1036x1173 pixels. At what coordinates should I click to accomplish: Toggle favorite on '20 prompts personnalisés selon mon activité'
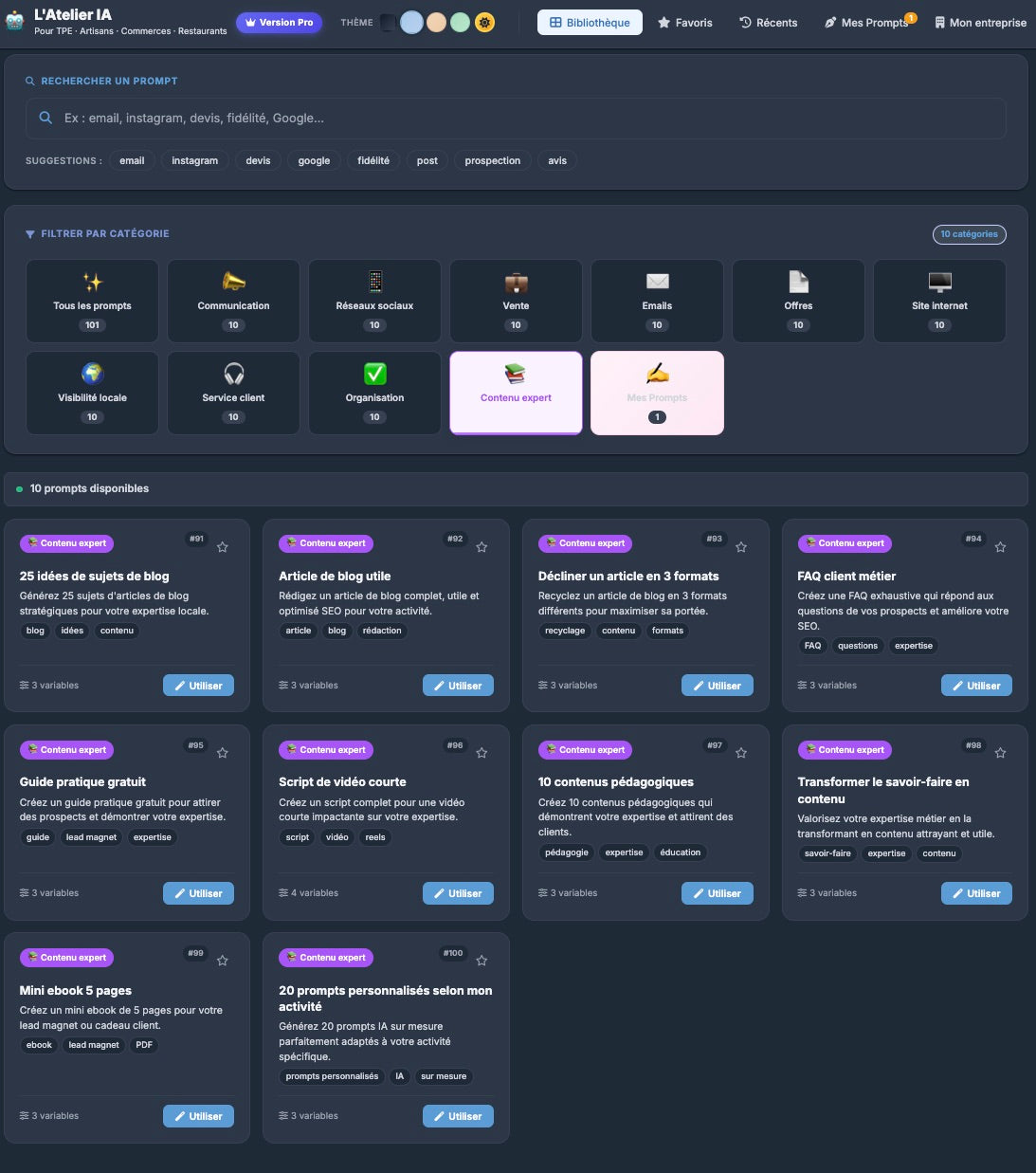click(482, 961)
